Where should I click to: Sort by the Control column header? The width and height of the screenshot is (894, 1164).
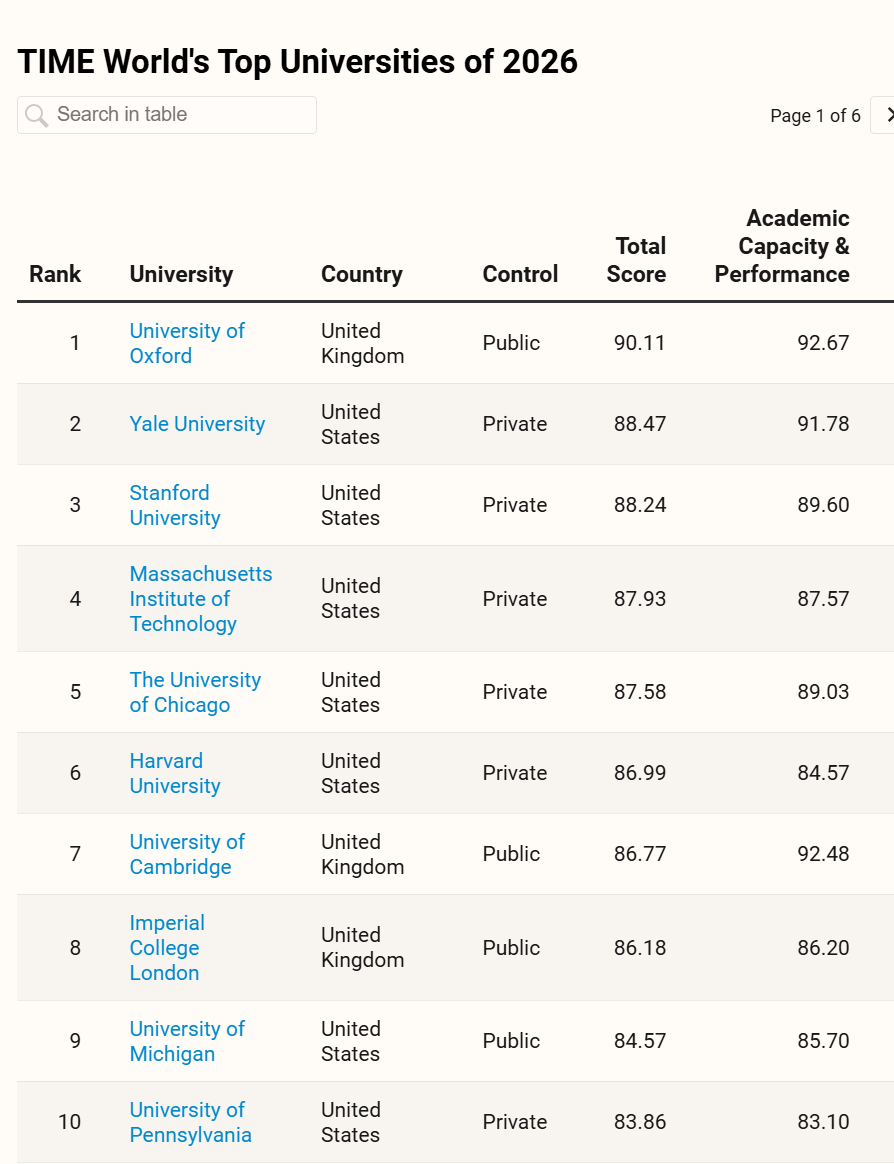pyautogui.click(x=520, y=274)
